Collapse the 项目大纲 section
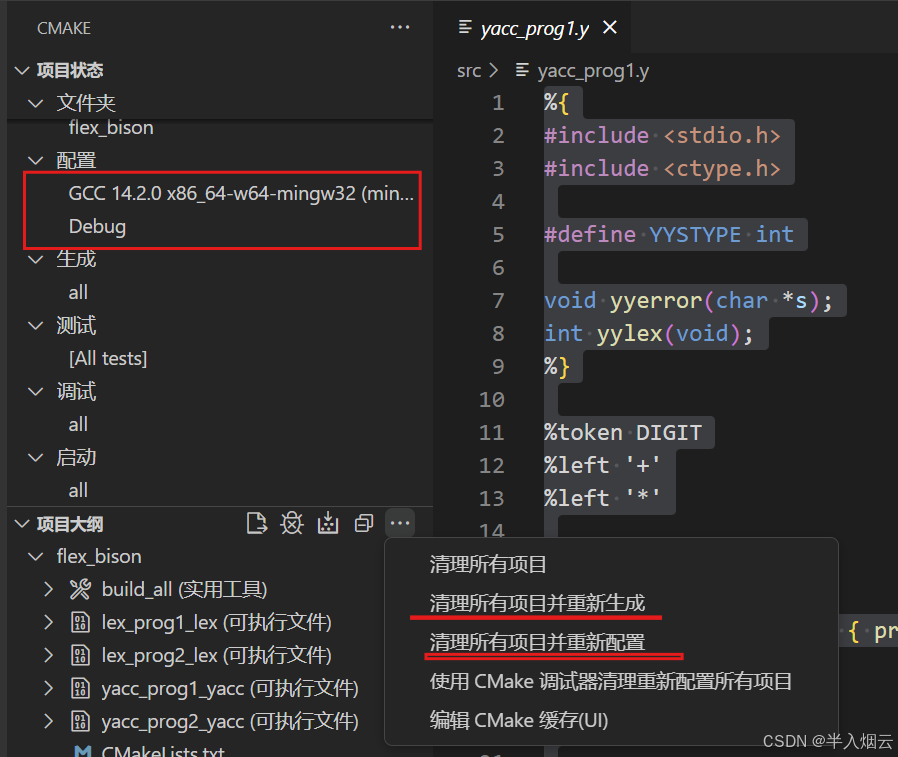 pyautogui.click(x=22, y=524)
